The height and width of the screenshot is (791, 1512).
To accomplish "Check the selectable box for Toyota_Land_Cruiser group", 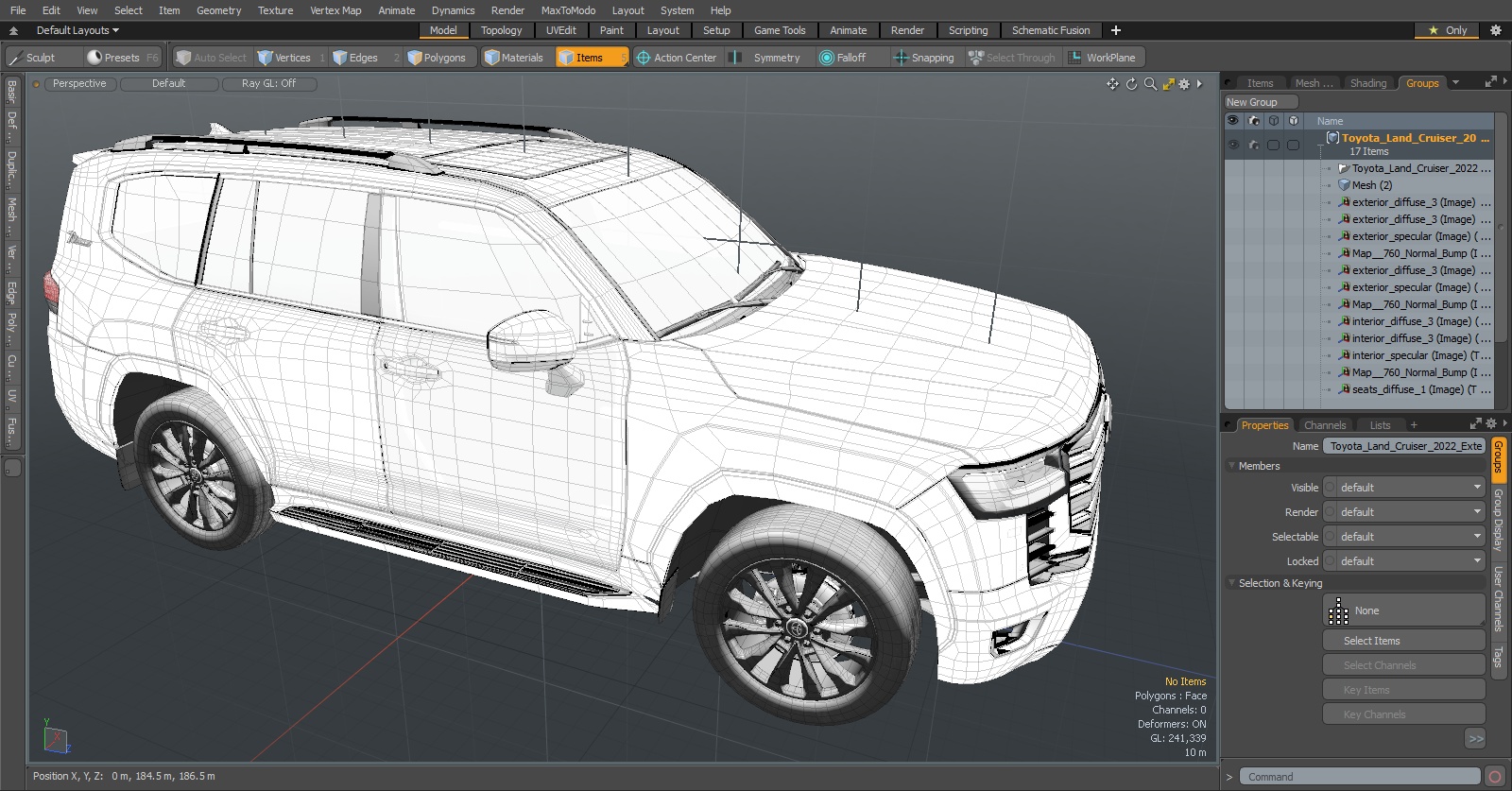I will pos(1274,146).
